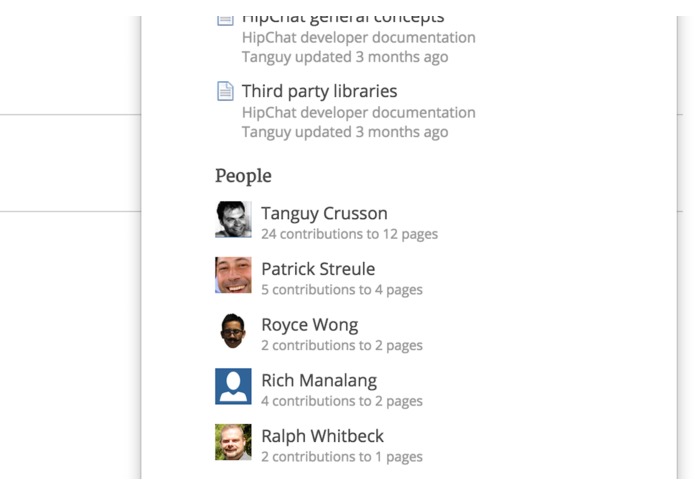Open Royce Wong's profile link

[x=309, y=325]
